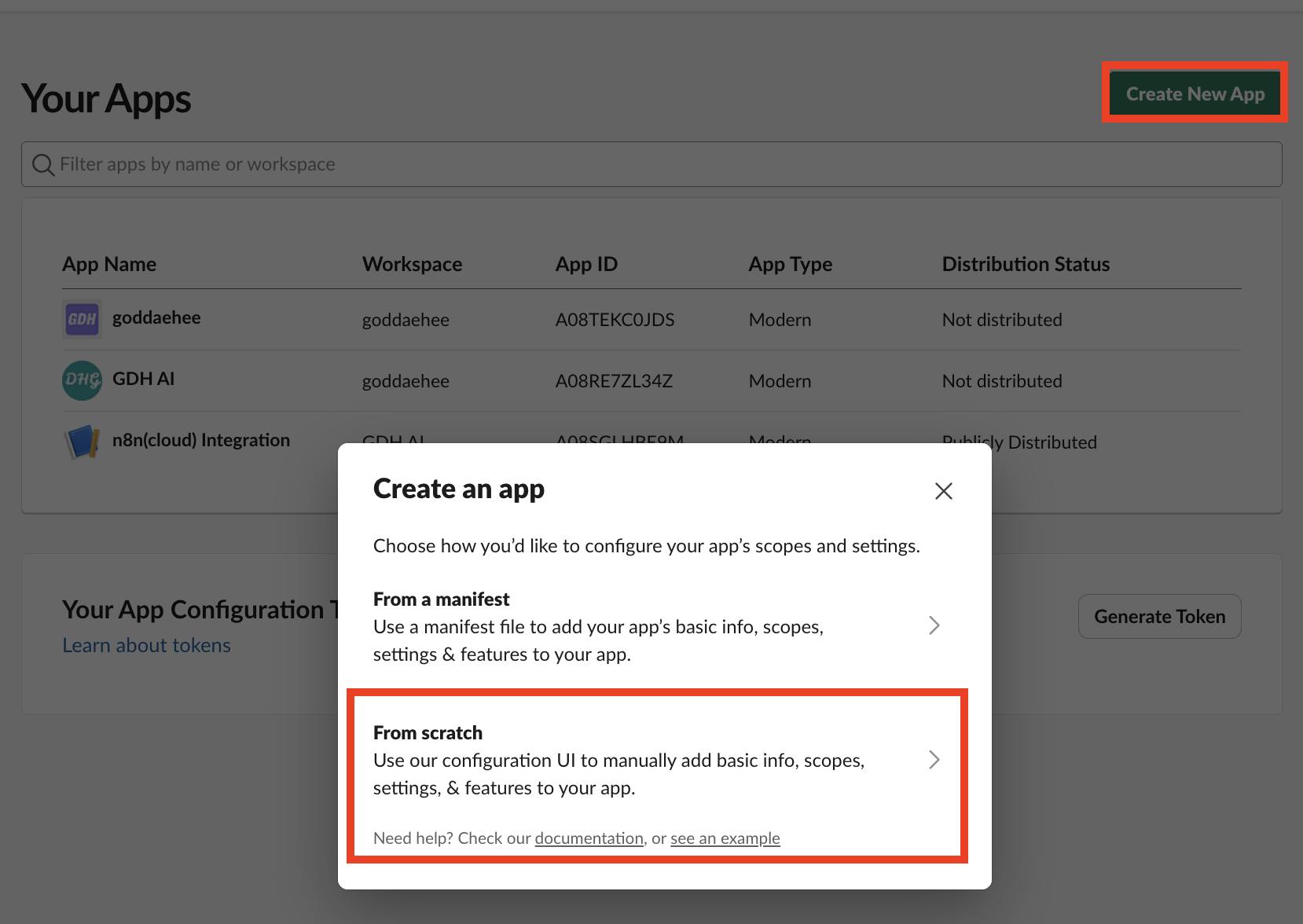
Task: Click the Create New App button
Action: [x=1195, y=93]
